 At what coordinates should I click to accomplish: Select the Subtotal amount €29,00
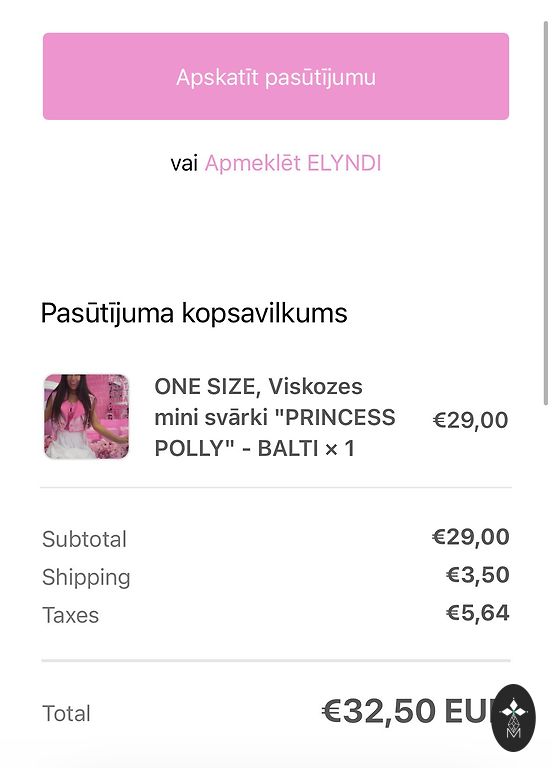click(x=471, y=537)
